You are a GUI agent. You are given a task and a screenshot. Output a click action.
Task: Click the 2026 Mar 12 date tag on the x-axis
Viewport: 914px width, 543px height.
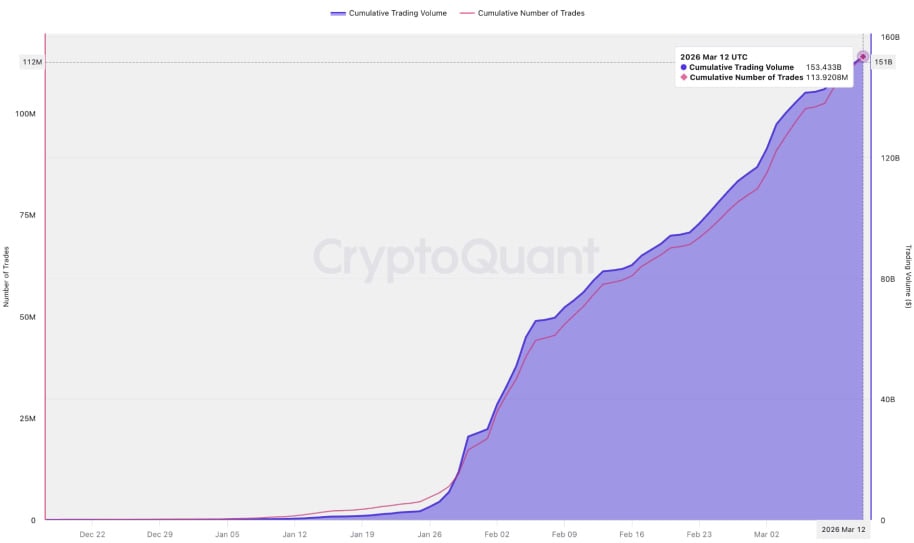843,529
